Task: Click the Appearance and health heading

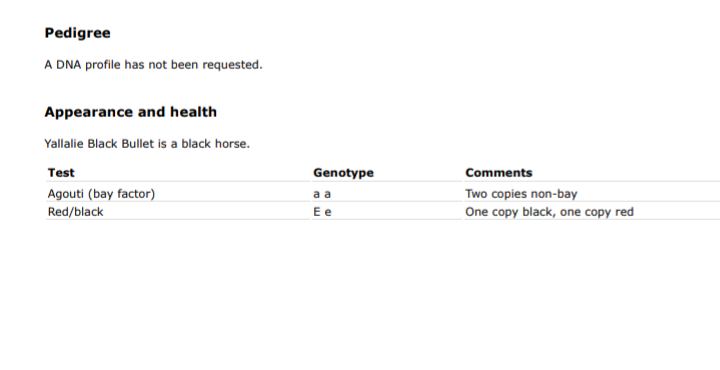Action: (130, 112)
